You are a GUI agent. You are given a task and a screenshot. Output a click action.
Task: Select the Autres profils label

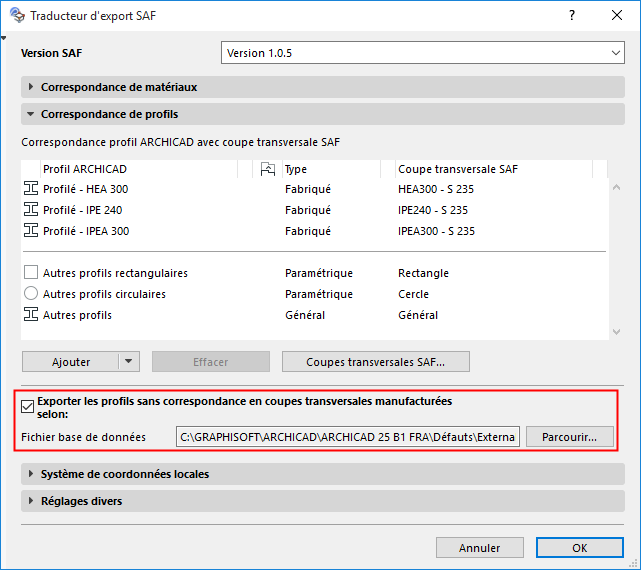tap(77, 315)
